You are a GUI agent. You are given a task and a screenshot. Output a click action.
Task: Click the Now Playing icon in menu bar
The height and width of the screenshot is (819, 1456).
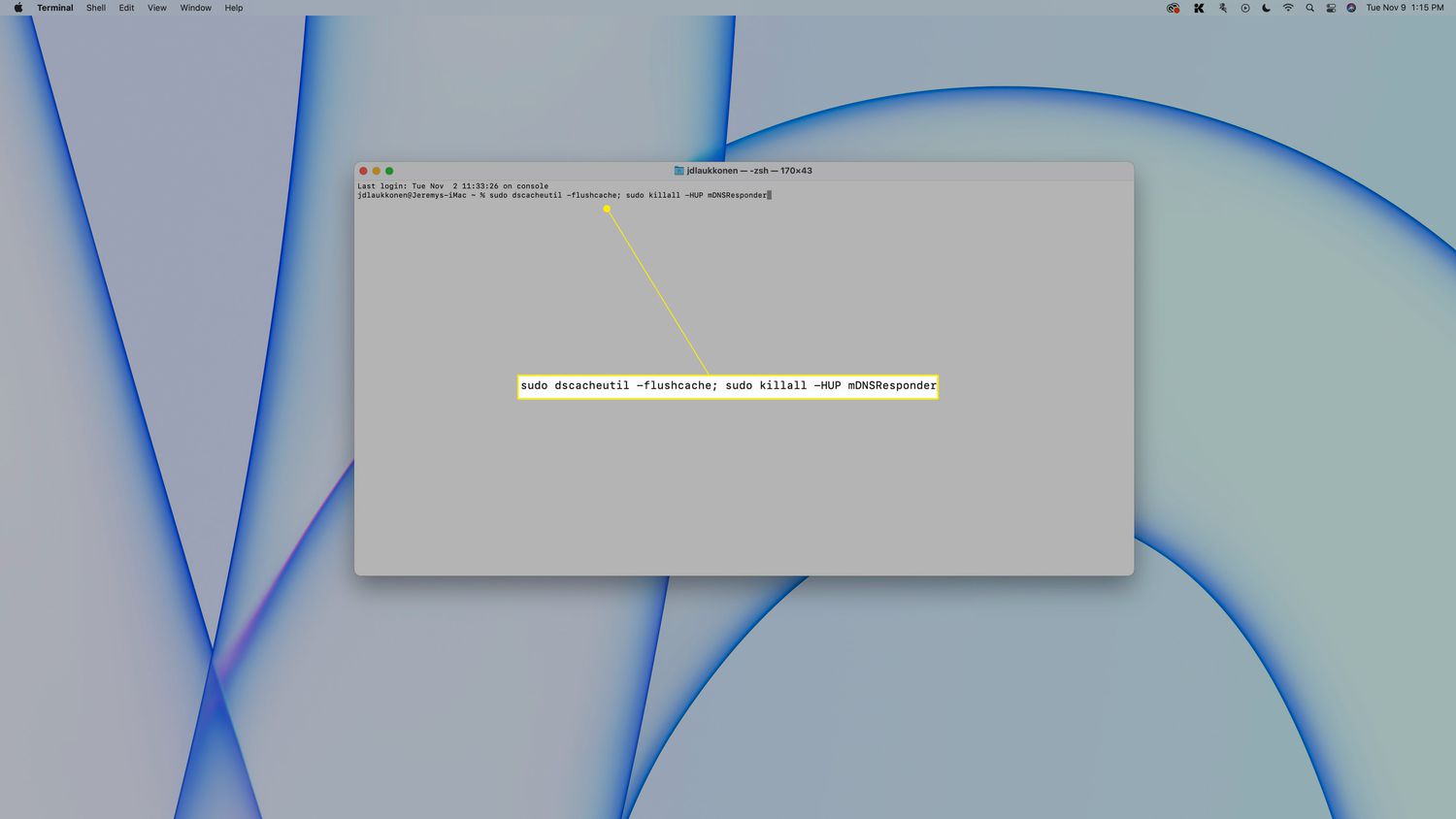[1245, 8]
